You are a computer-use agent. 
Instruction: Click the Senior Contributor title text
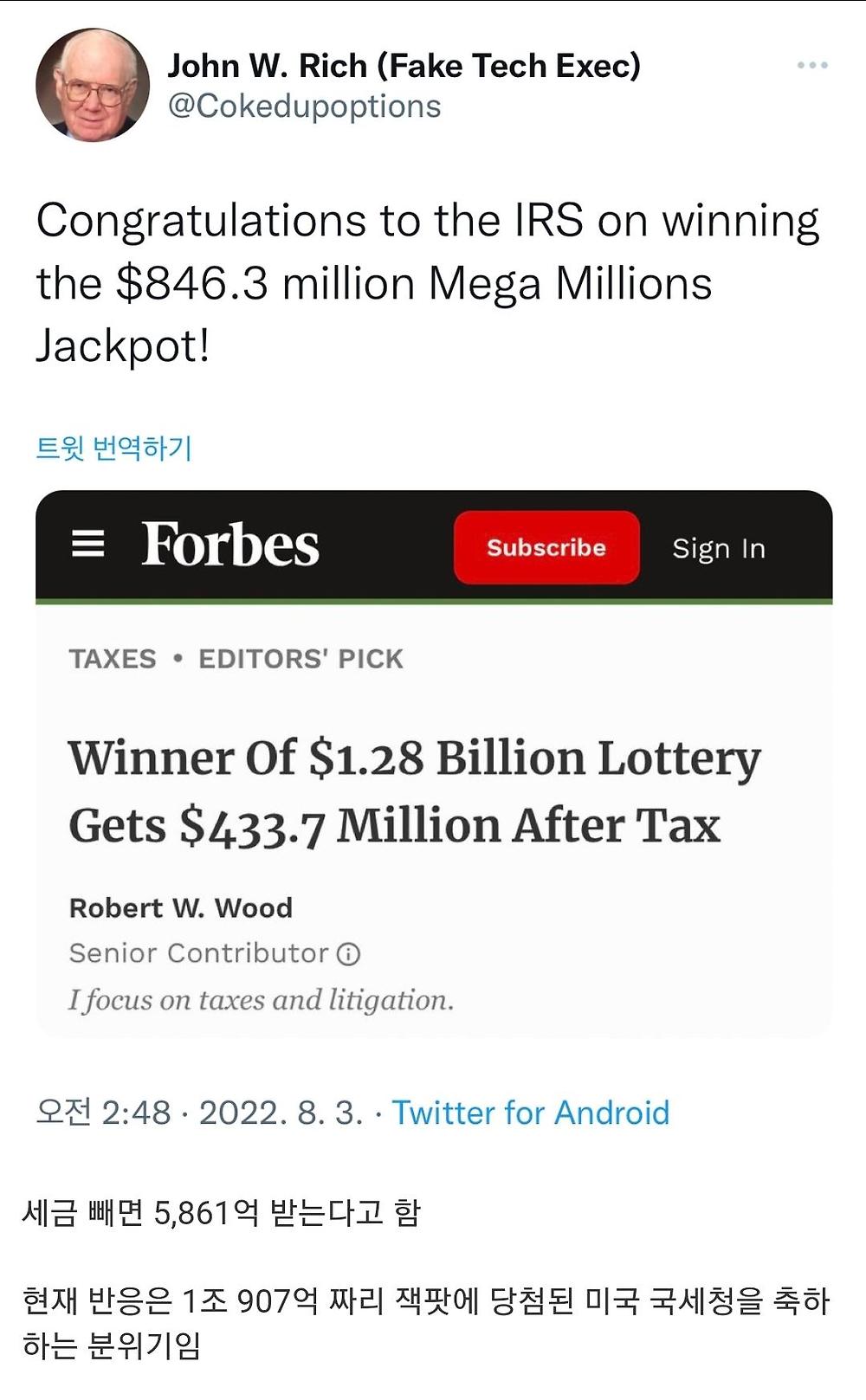tap(198, 953)
